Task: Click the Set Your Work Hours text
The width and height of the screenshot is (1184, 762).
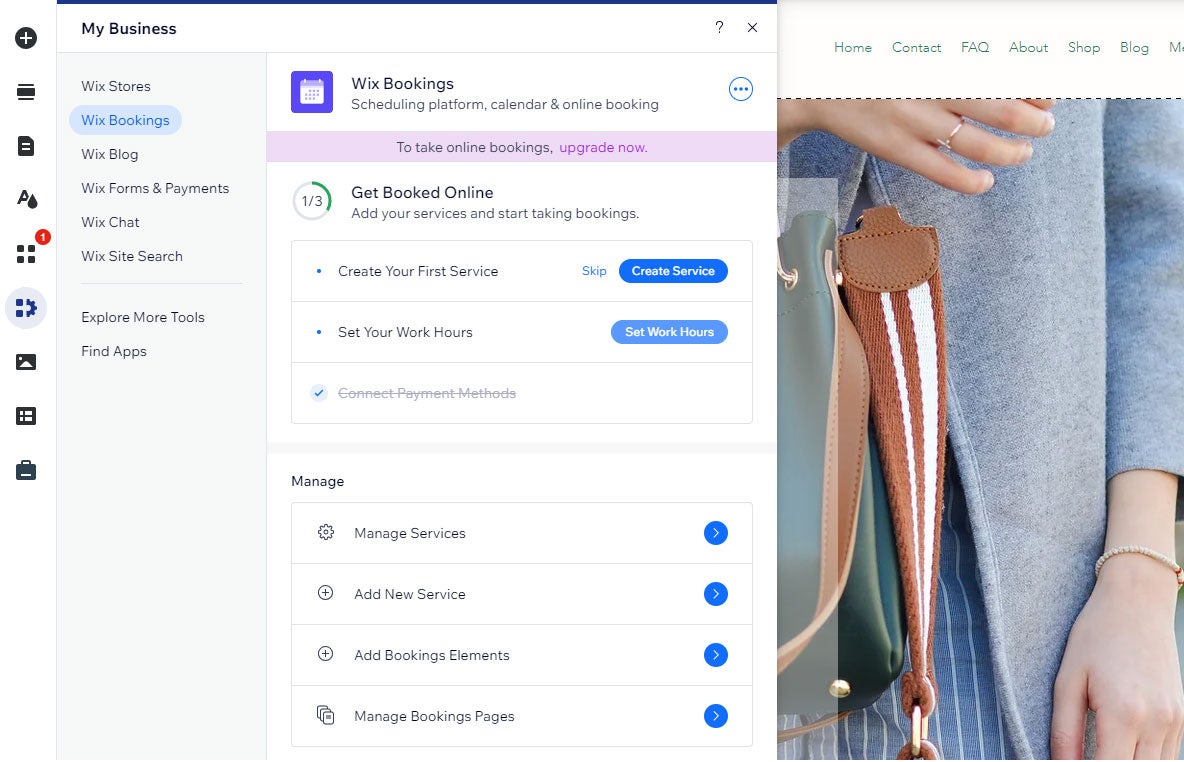Action: click(405, 332)
